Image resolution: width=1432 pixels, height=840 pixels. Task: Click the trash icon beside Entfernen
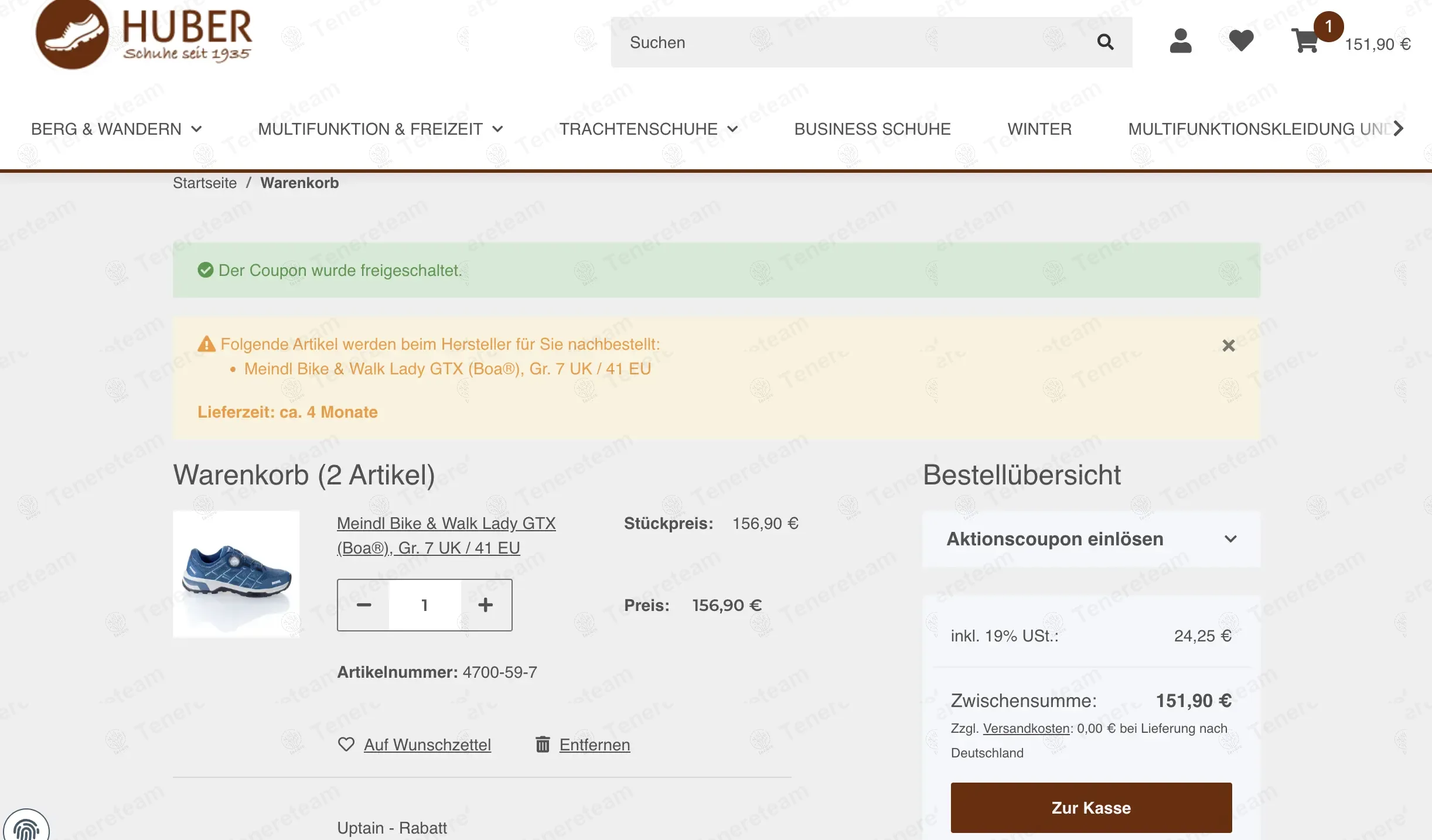543,745
